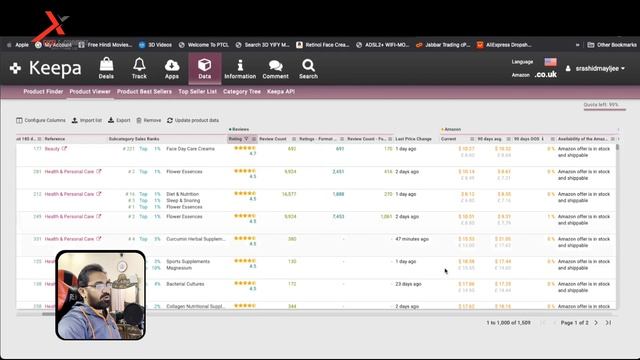
Task: Click the Page 1 of 2 label
Action: (x=574, y=323)
